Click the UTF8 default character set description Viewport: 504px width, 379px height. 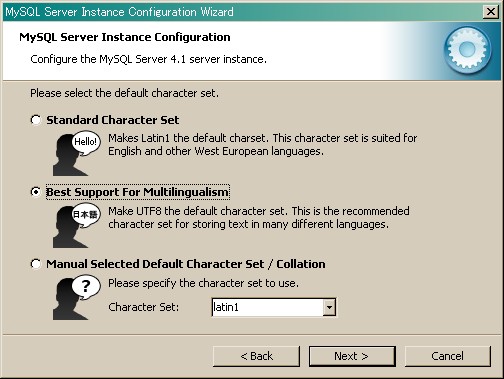(x=259, y=218)
